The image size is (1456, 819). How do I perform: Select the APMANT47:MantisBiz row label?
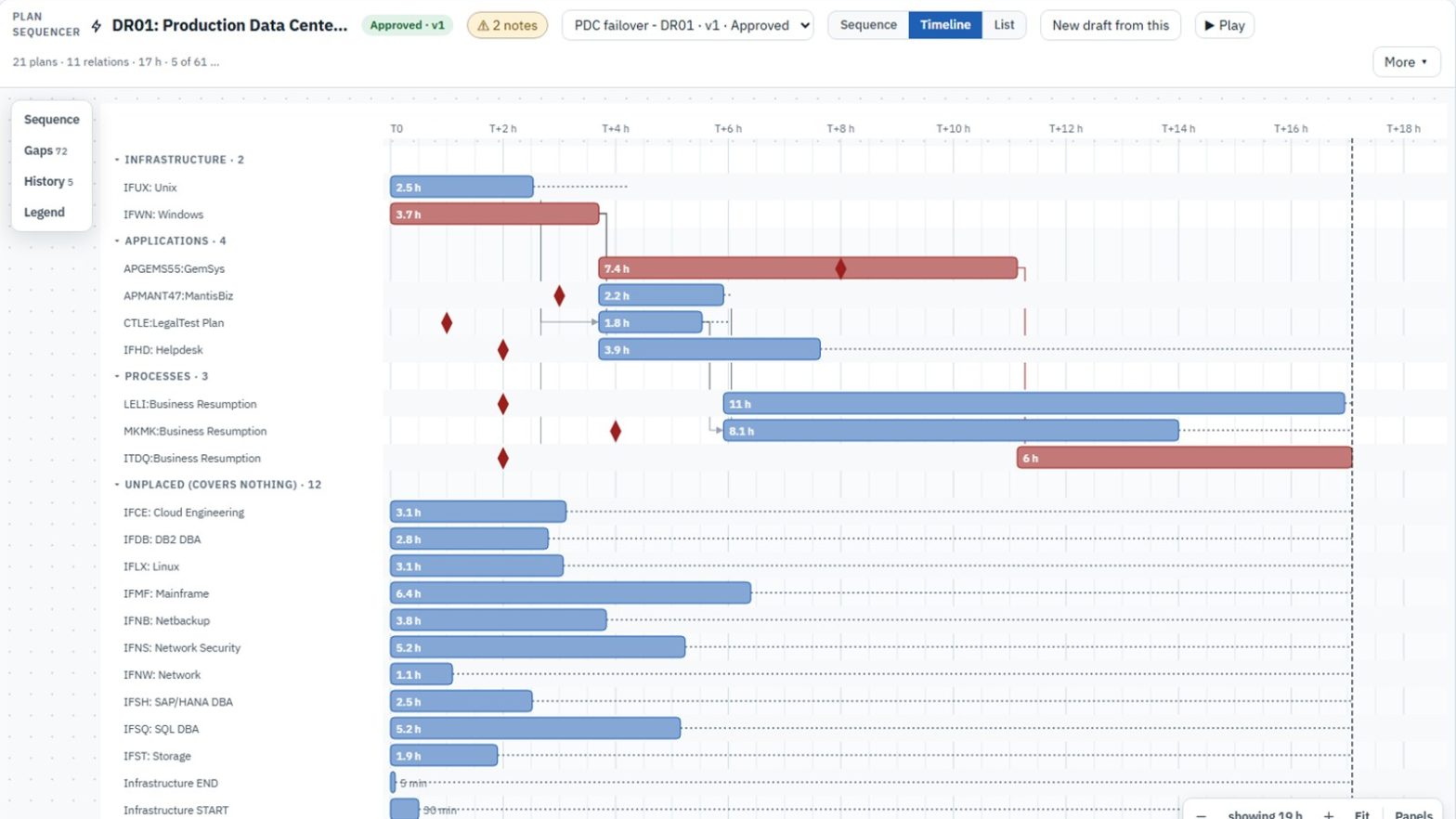(178, 295)
